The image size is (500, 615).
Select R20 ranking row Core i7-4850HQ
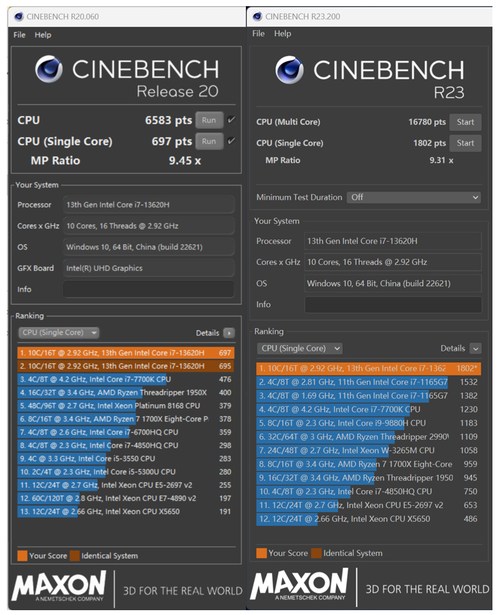click(x=126, y=446)
